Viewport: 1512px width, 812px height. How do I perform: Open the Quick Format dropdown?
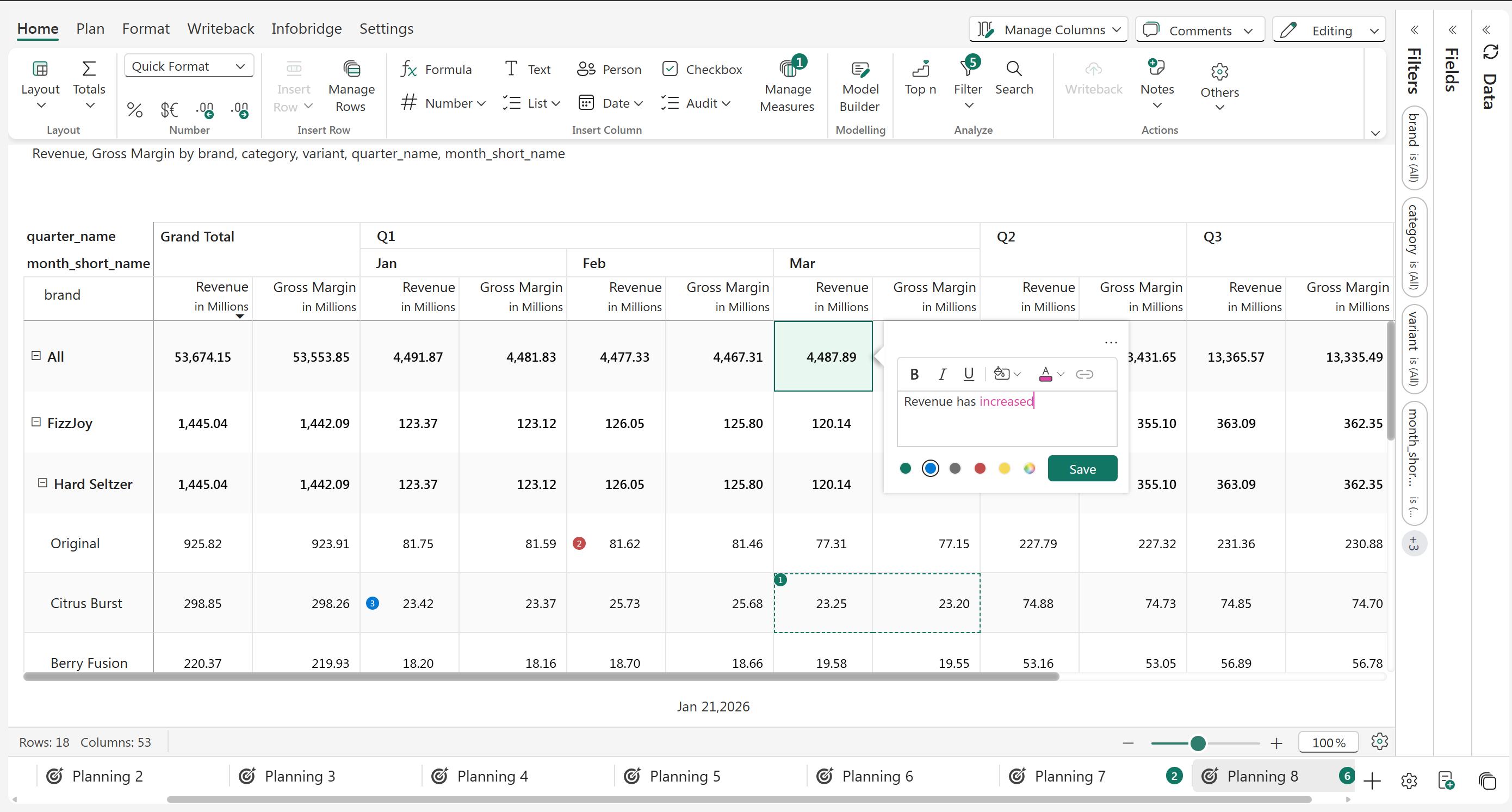pyautogui.click(x=188, y=66)
